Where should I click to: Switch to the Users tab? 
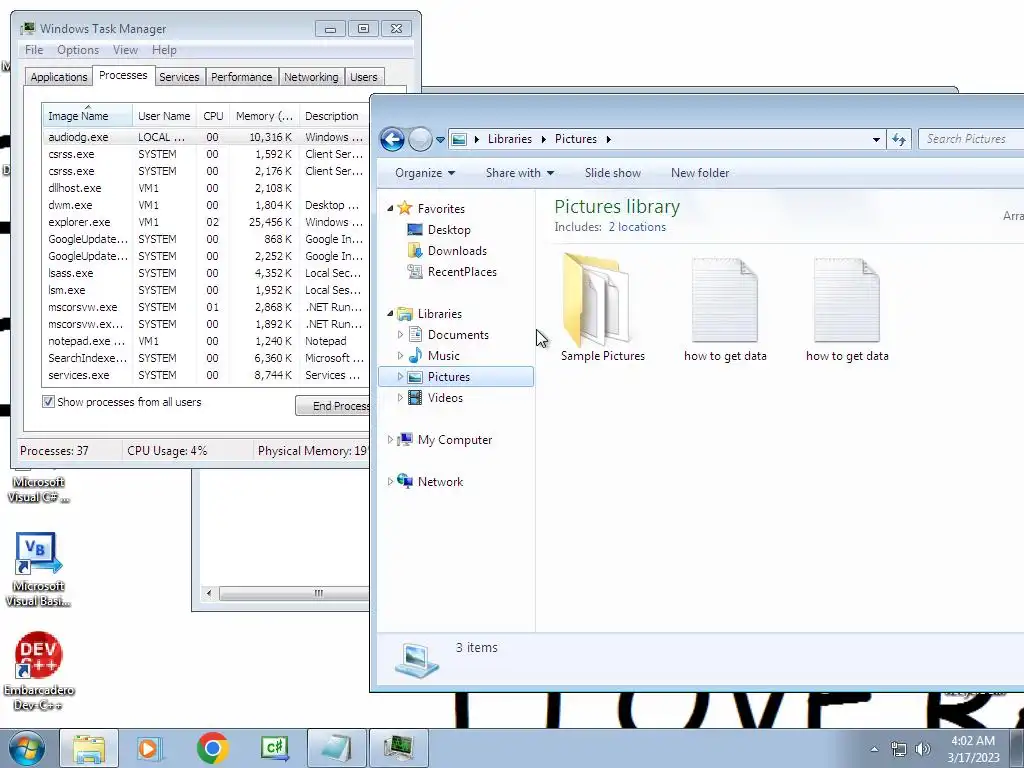(x=364, y=77)
